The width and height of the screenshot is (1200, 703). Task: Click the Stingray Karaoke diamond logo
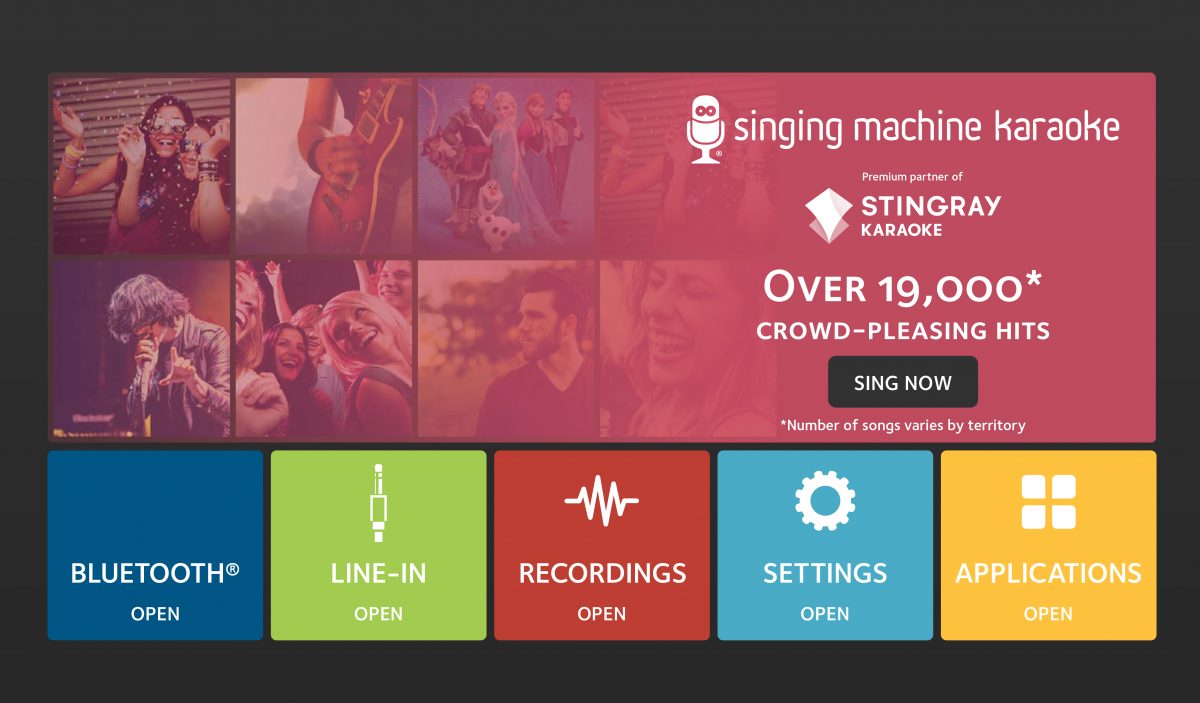[828, 216]
